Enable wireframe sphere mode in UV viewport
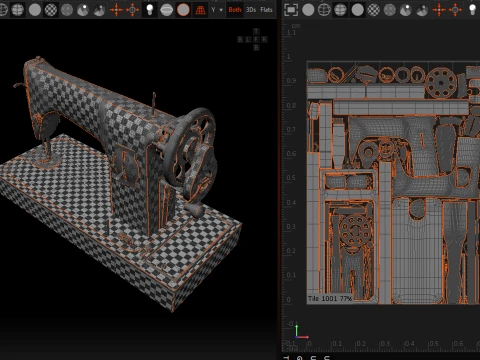Viewport: 480px width, 360px height. (x=324, y=10)
